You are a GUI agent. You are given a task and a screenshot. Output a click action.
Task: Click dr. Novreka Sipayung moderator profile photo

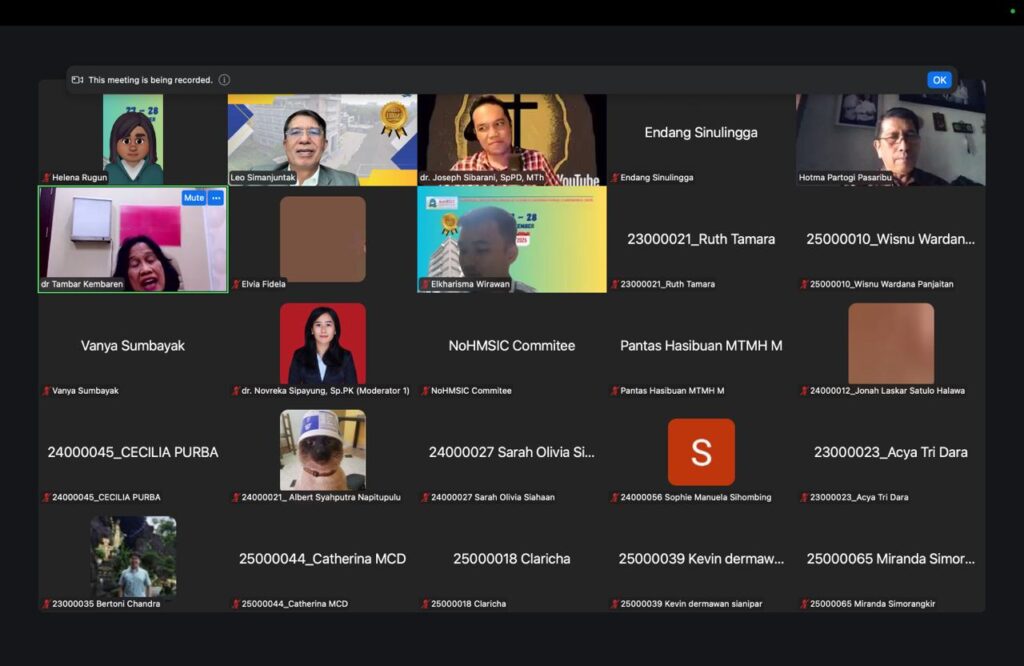click(x=322, y=344)
